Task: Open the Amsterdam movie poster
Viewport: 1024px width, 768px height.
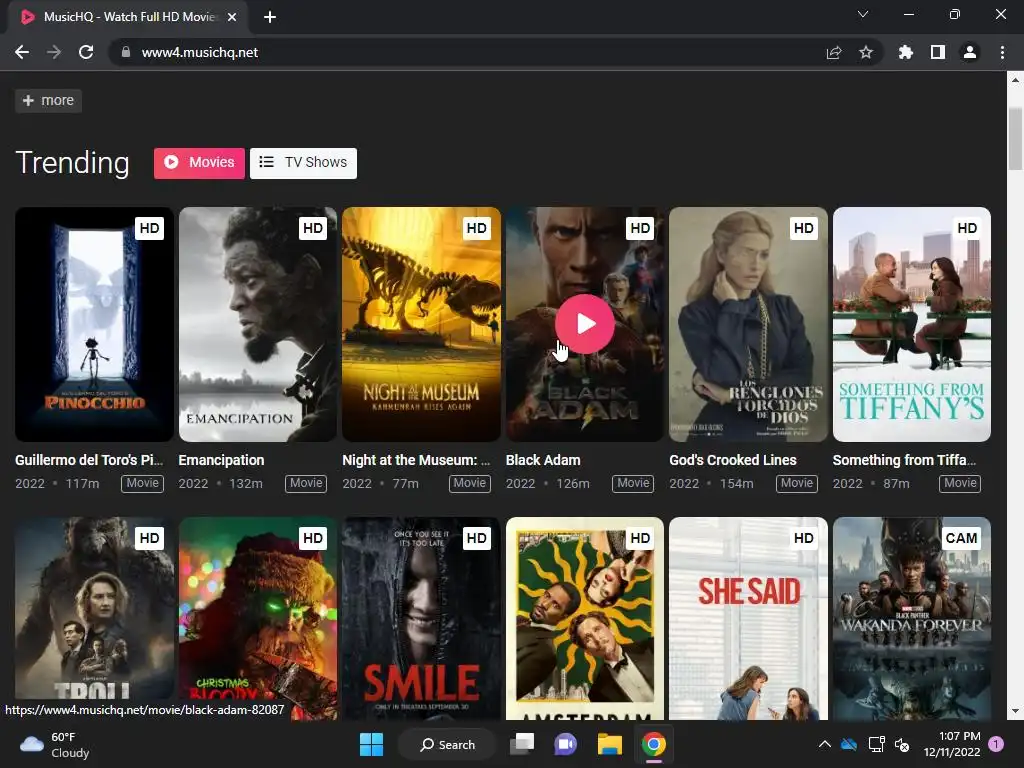Action: [x=584, y=618]
